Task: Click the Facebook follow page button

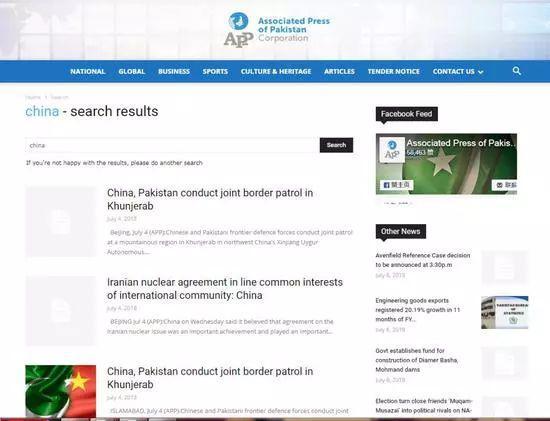Action: pos(396,185)
